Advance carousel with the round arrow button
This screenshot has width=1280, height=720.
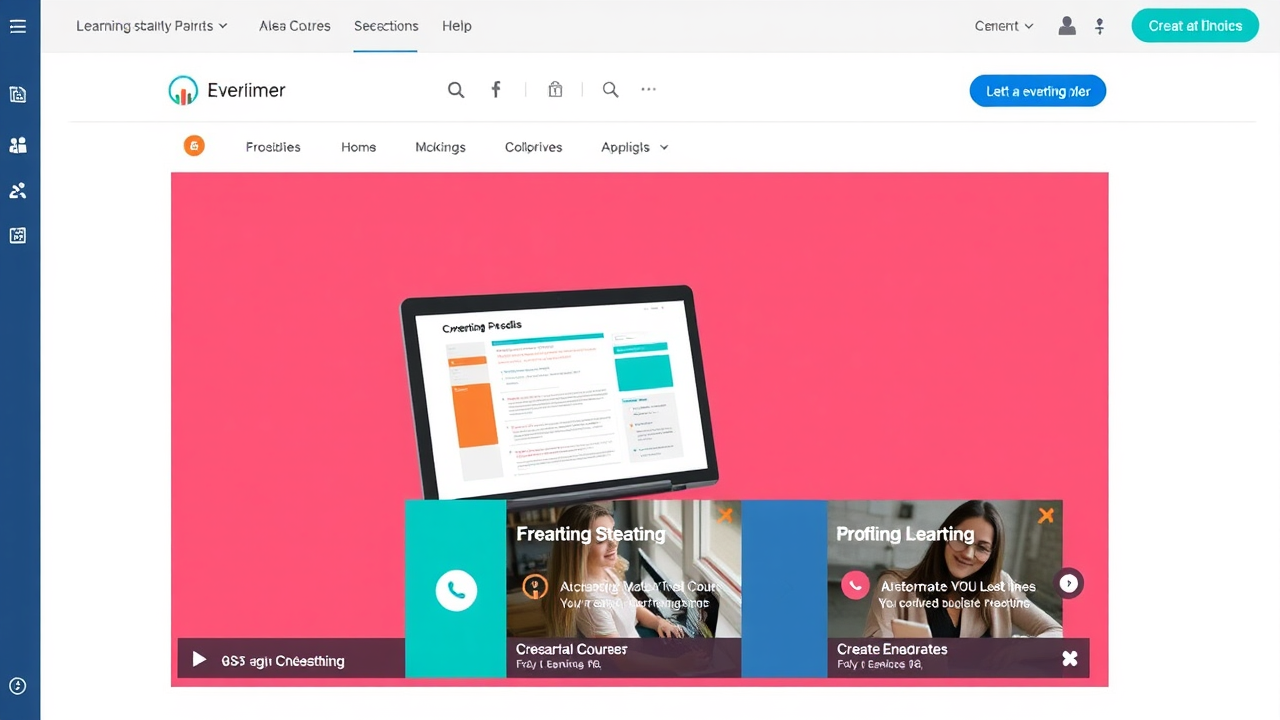(x=1069, y=583)
